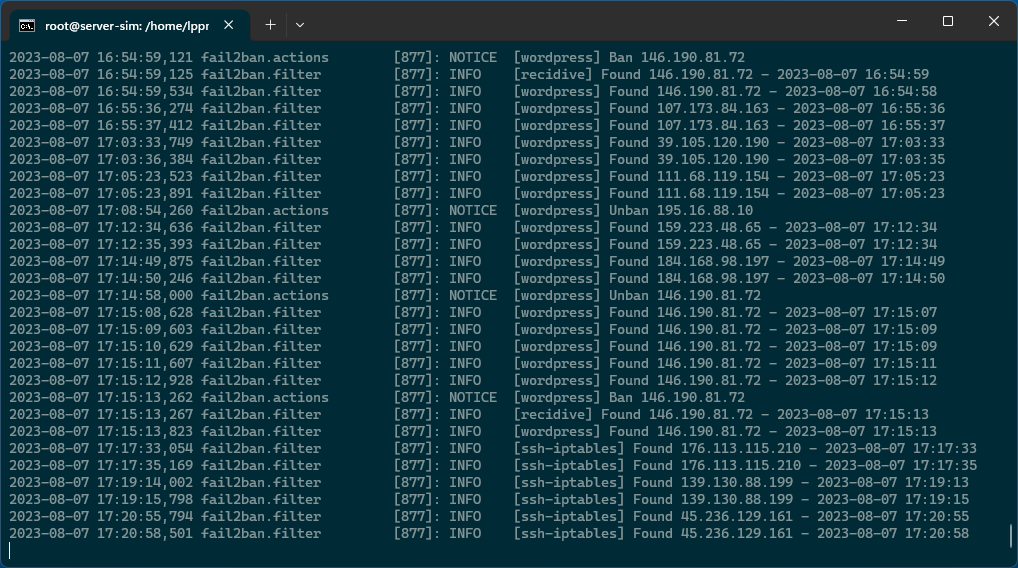Select the root@server-sim terminal tab title
This screenshot has width=1018, height=568.
[125, 24]
